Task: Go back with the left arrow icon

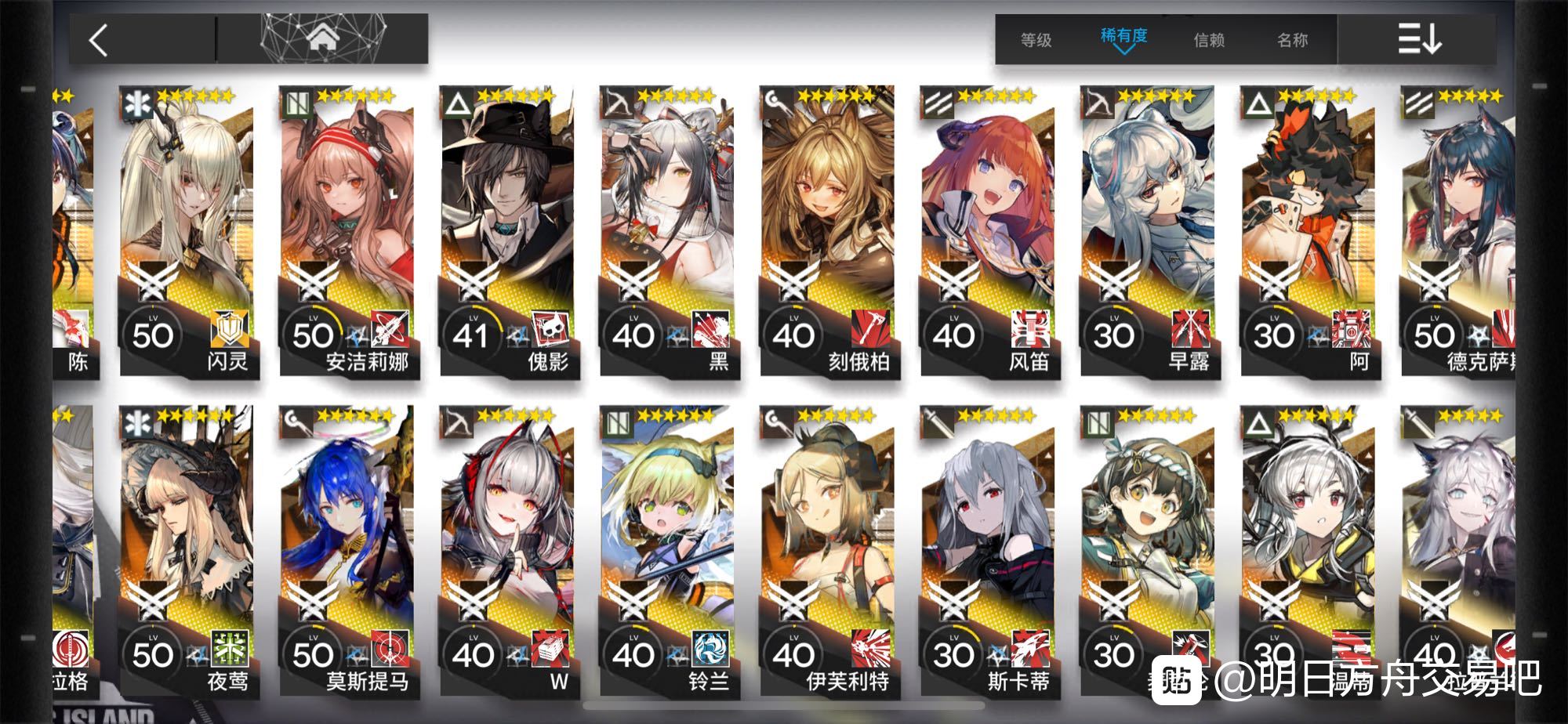Action: (99, 39)
